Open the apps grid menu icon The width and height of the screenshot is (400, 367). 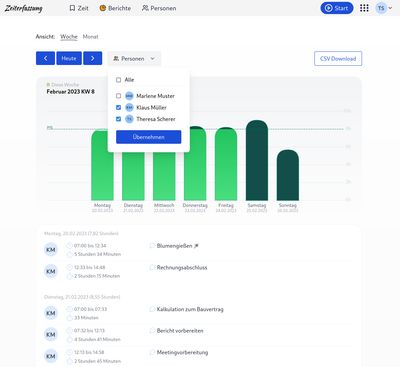tap(364, 8)
